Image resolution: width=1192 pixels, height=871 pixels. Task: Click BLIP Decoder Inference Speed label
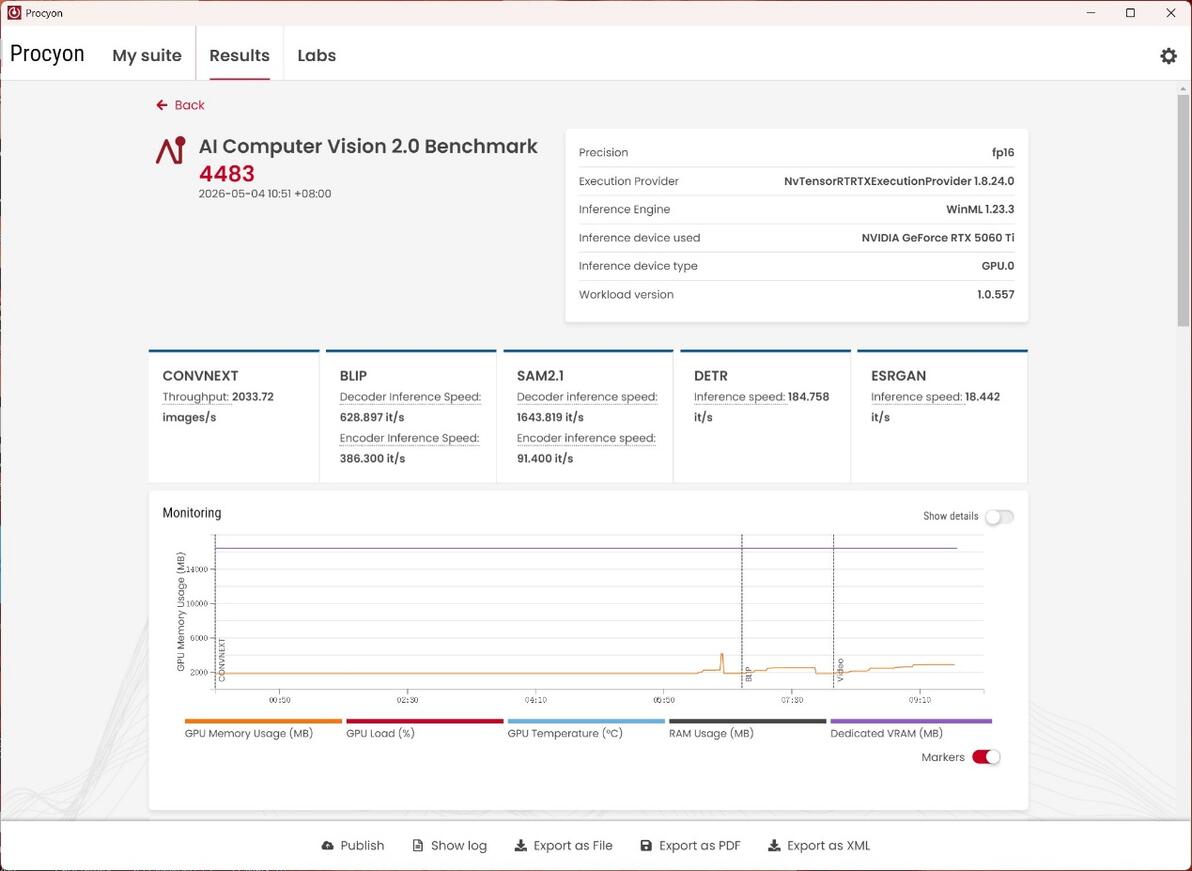pos(410,397)
